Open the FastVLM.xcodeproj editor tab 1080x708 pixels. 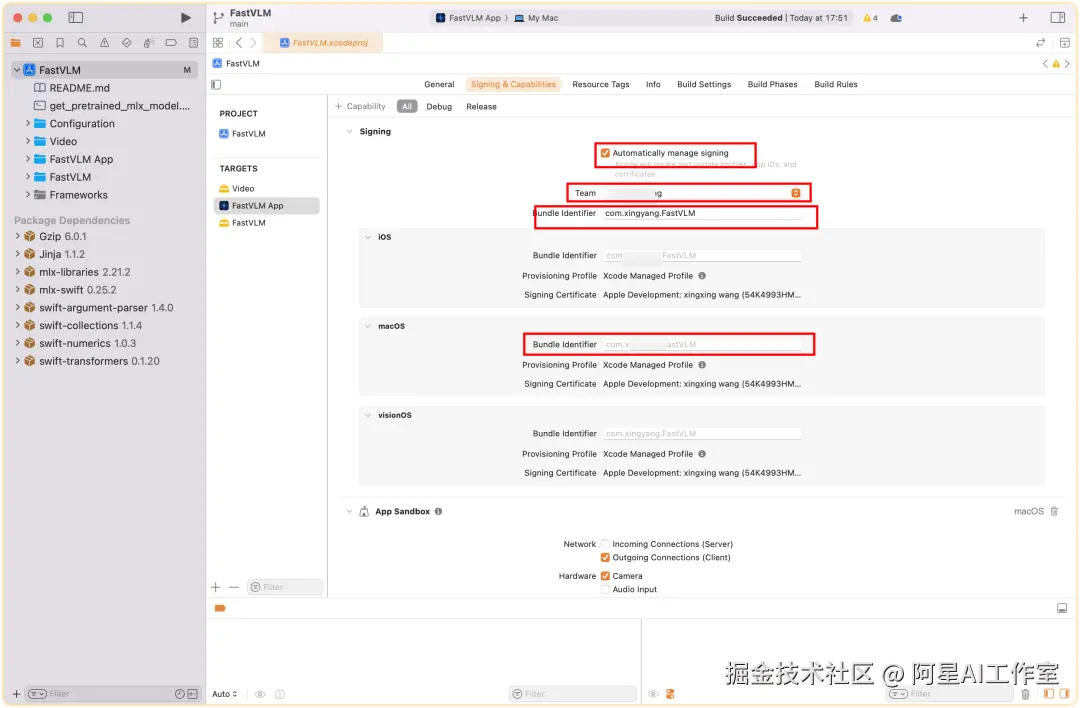click(324, 43)
